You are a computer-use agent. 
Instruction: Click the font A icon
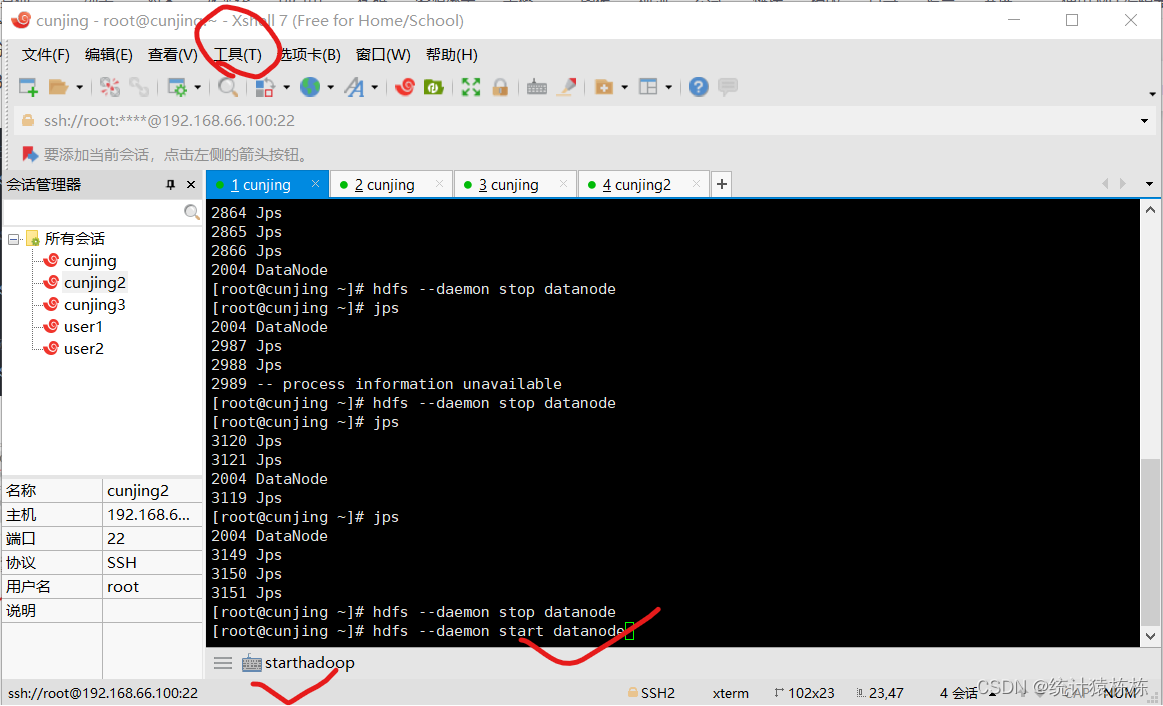(x=355, y=87)
